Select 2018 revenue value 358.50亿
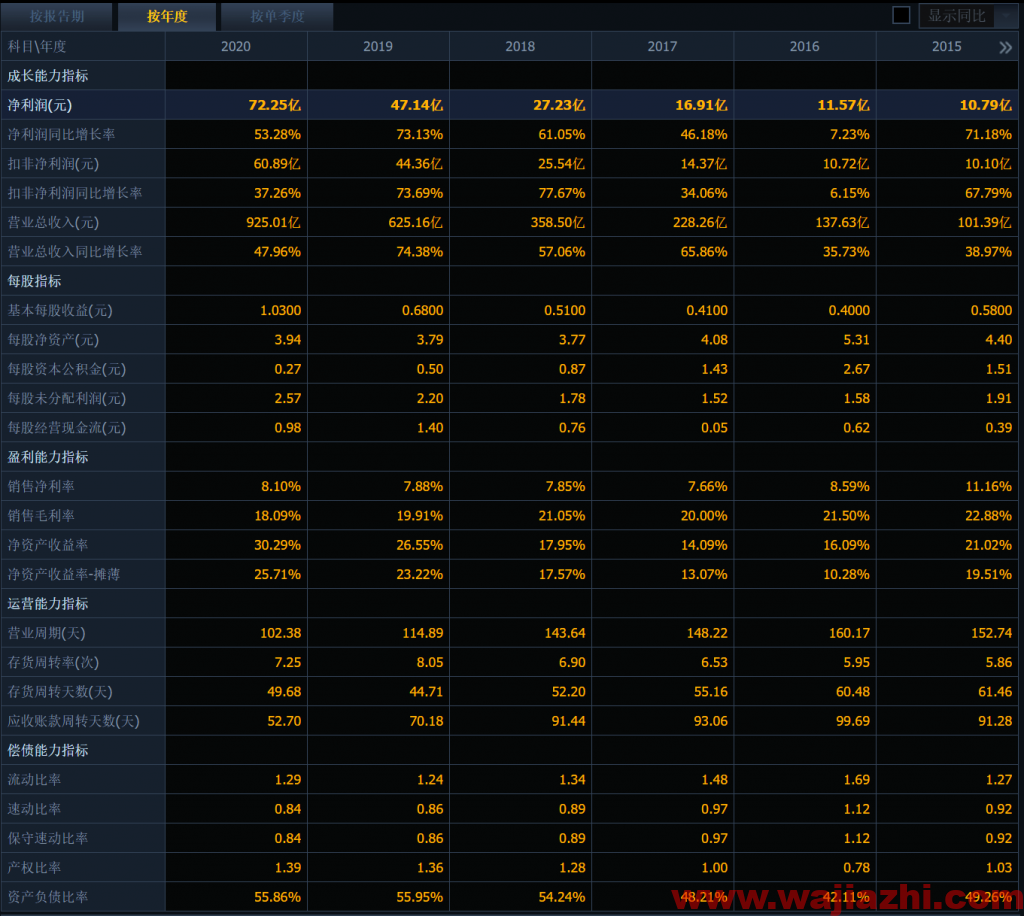The image size is (1024, 916). [x=558, y=223]
